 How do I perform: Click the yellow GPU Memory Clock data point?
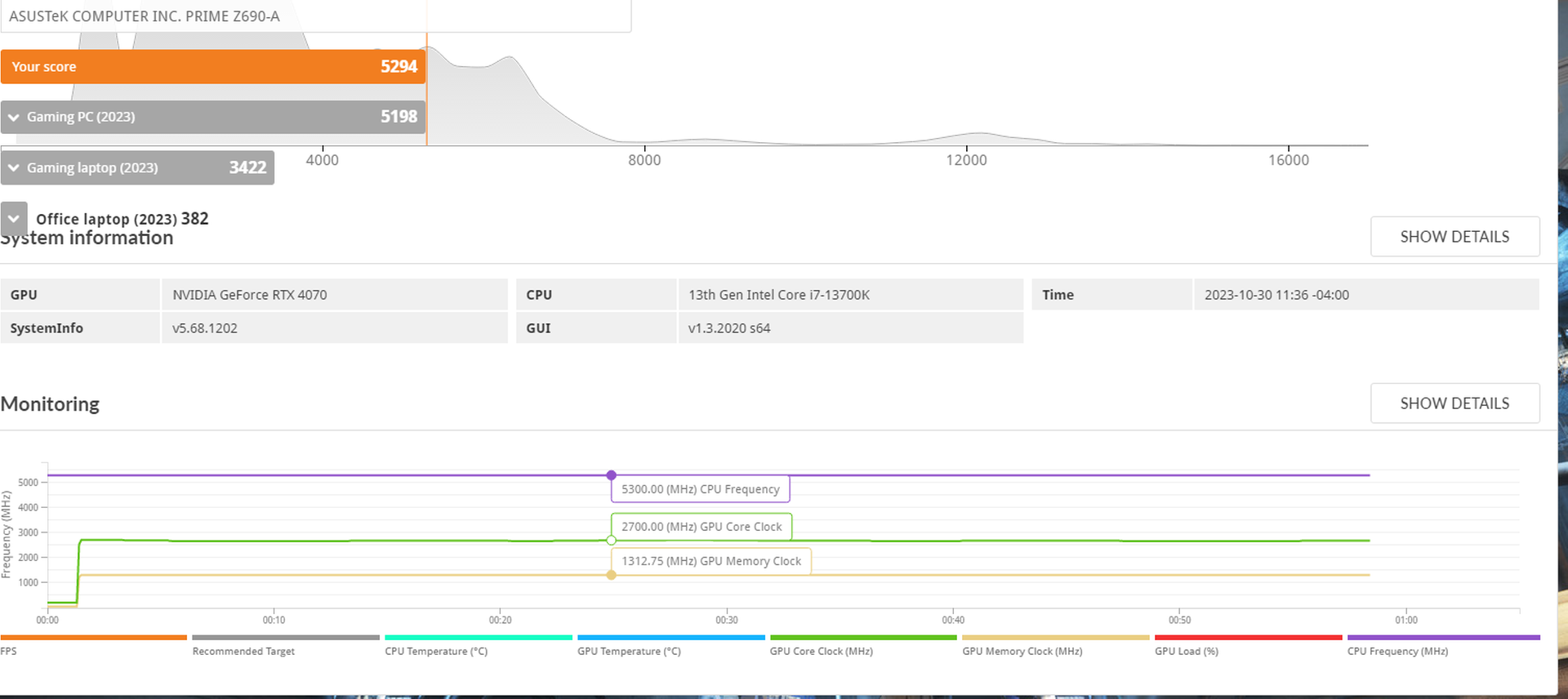click(x=611, y=575)
